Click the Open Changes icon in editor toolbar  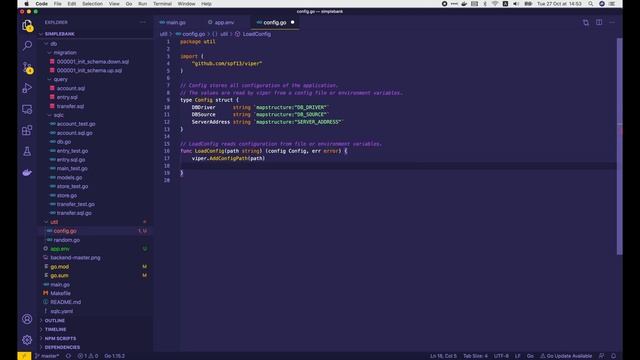click(586, 22)
